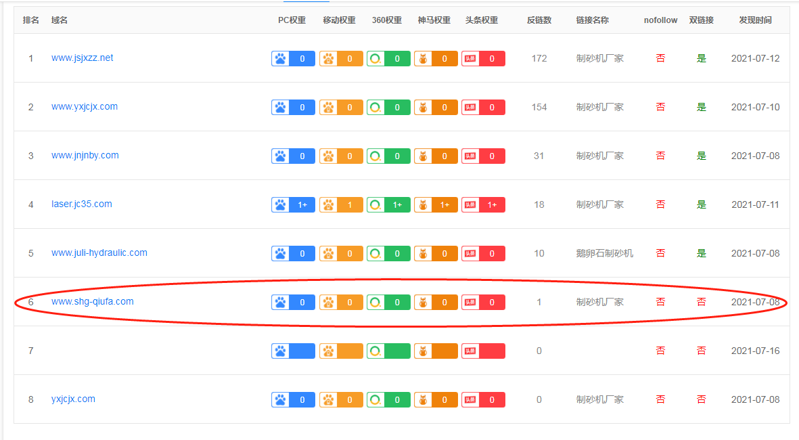
Task: Click the 双链接 column header
Action: coord(701,20)
